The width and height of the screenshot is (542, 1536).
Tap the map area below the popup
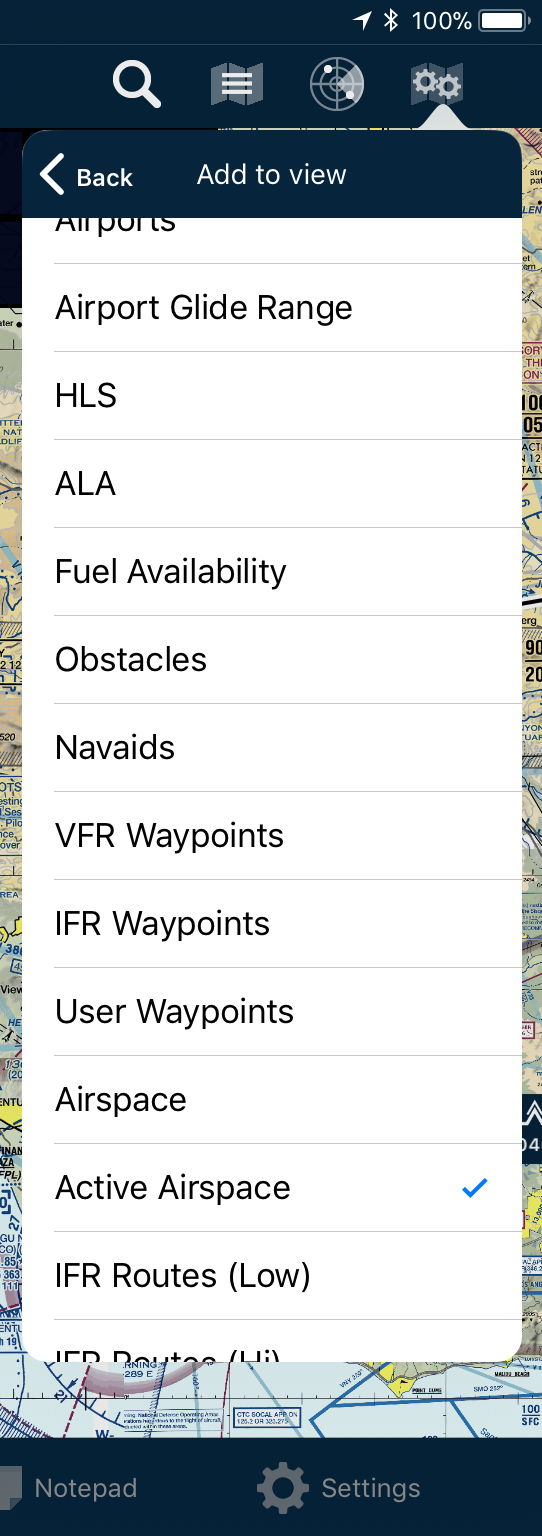click(271, 1400)
